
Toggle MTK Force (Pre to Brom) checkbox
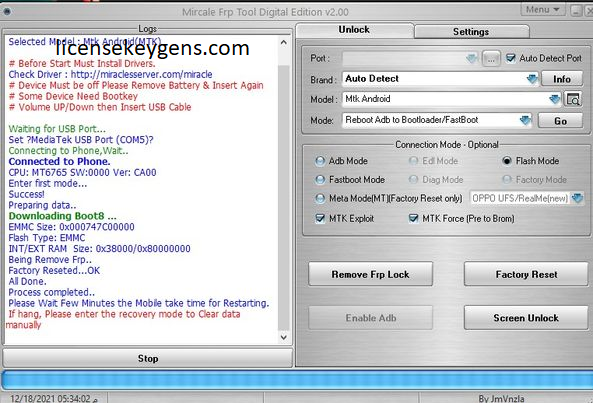pyautogui.click(x=413, y=219)
